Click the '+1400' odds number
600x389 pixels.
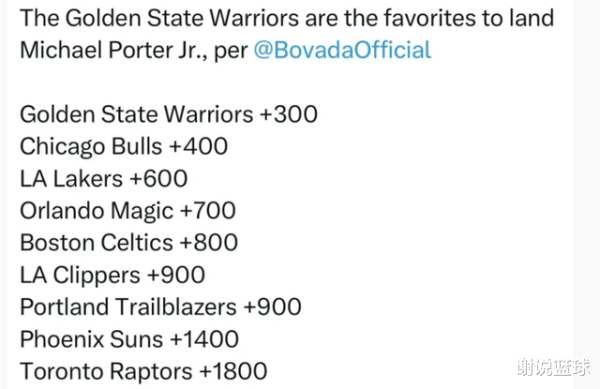(205, 339)
